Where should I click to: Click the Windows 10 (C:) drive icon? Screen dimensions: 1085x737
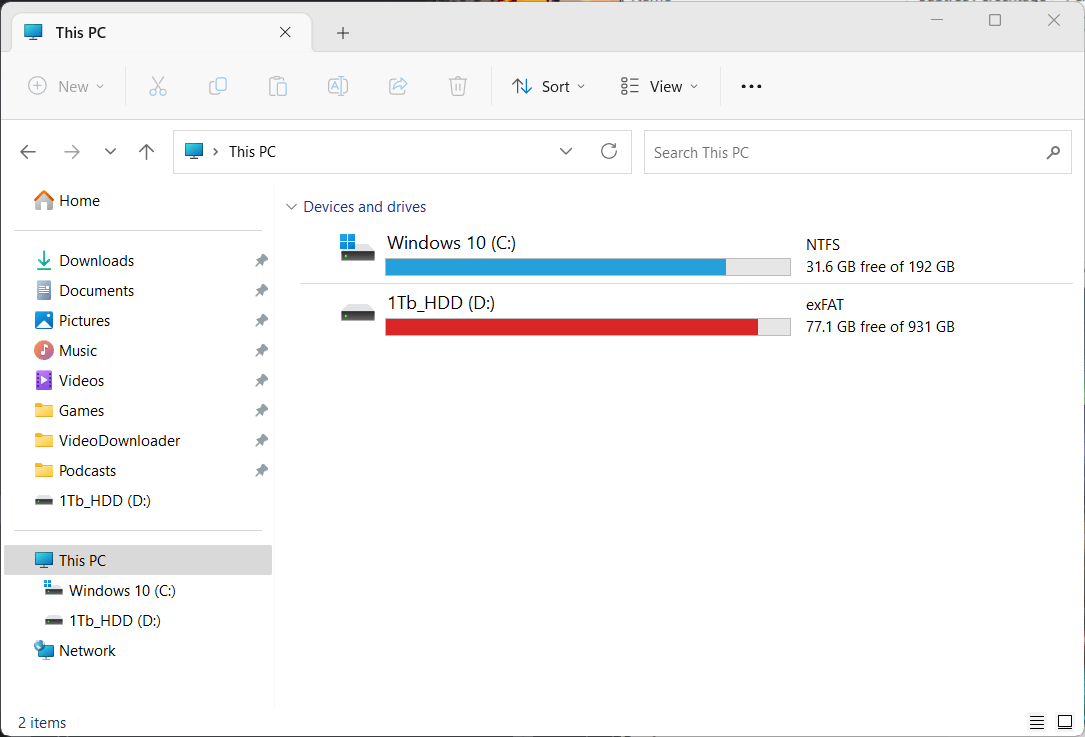tap(357, 248)
